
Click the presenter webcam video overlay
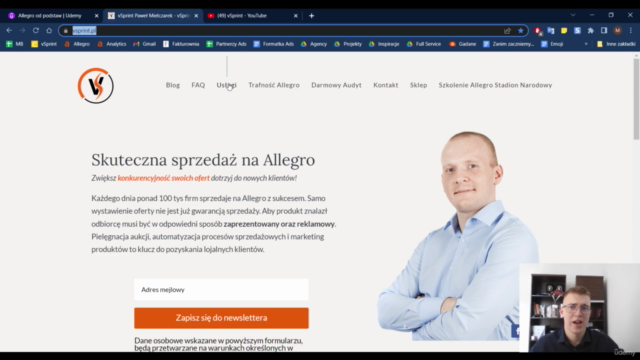[580, 308]
